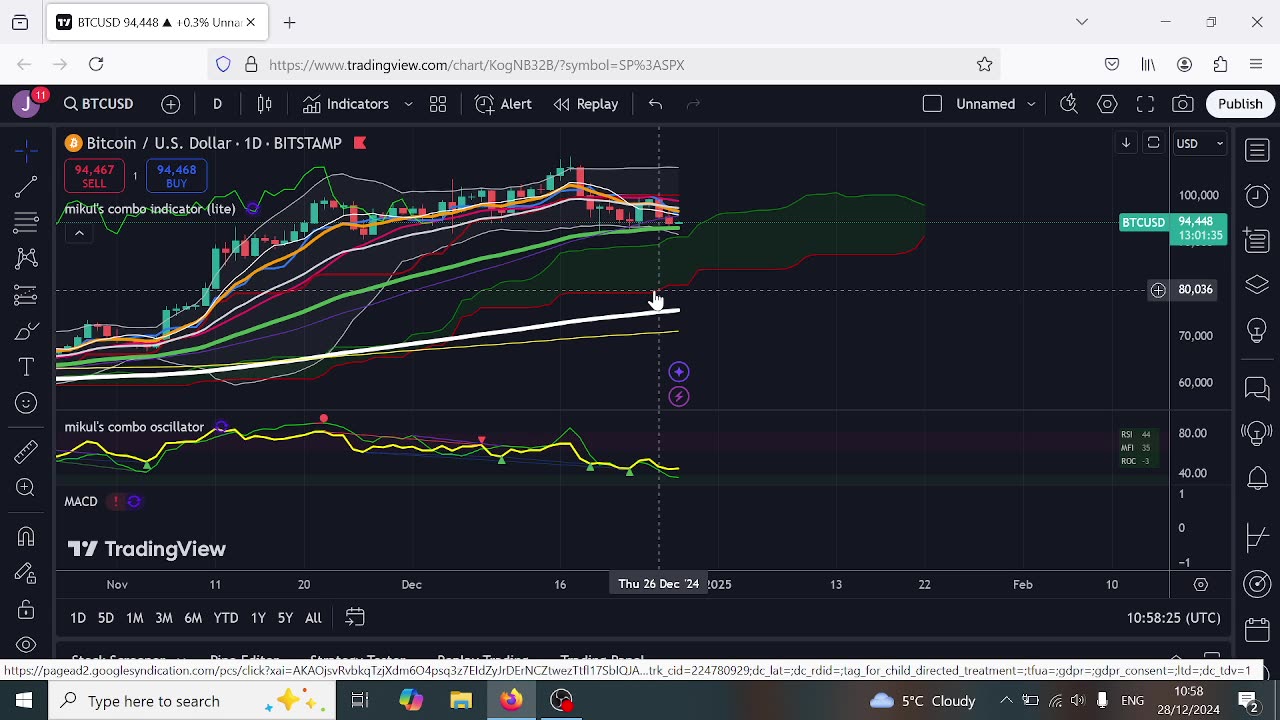
Task: Open the Indicators dialog
Action: click(346, 104)
